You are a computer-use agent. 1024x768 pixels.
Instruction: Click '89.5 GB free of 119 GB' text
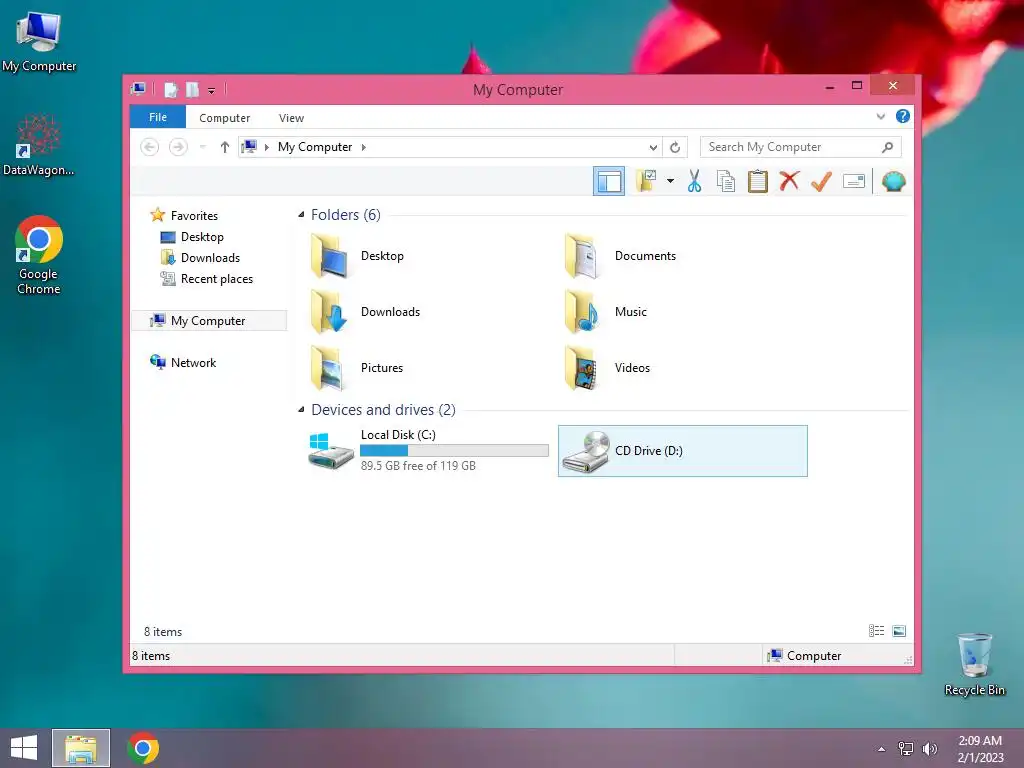(418, 466)
